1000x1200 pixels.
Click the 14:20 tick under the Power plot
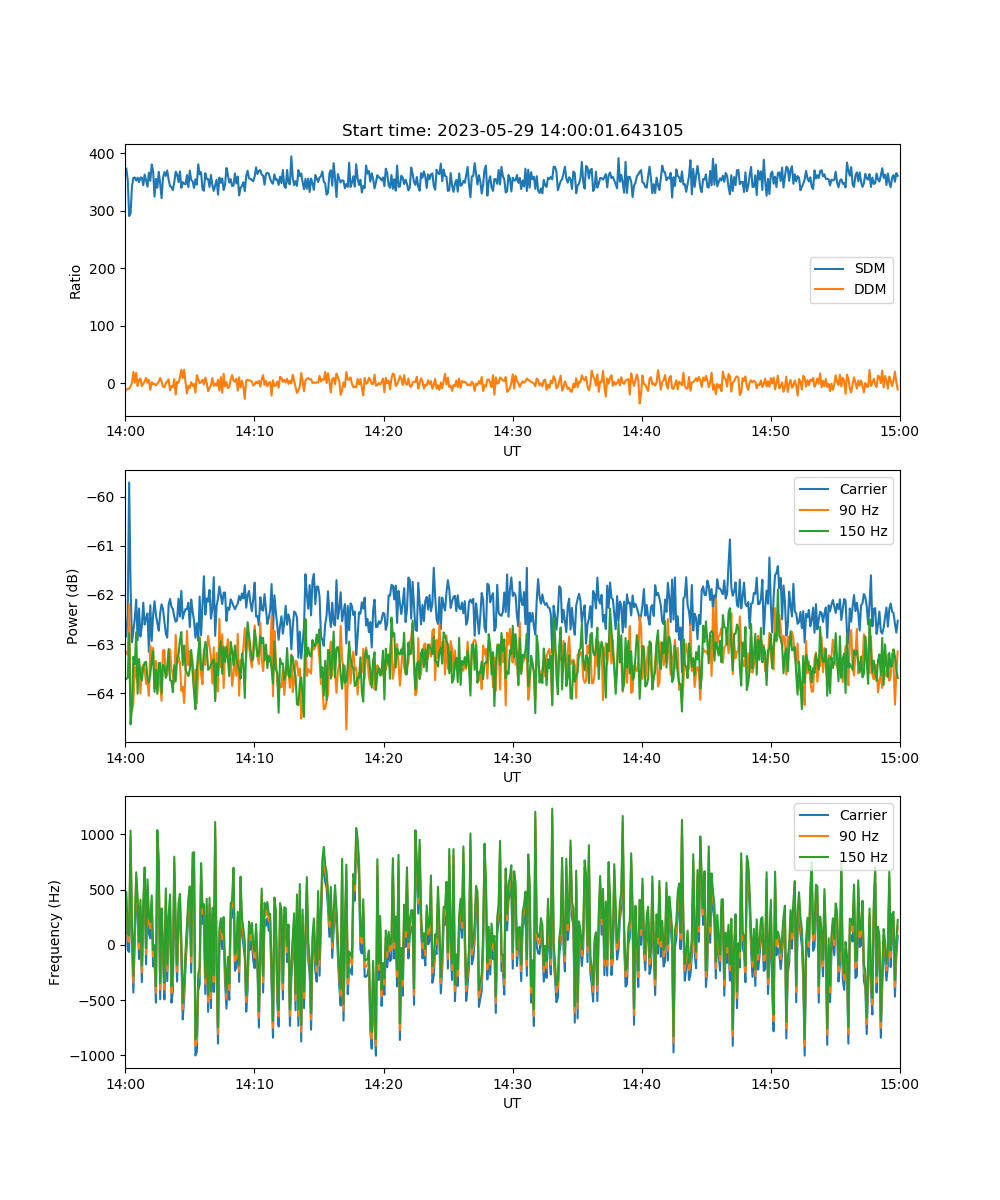coord(383,757)
